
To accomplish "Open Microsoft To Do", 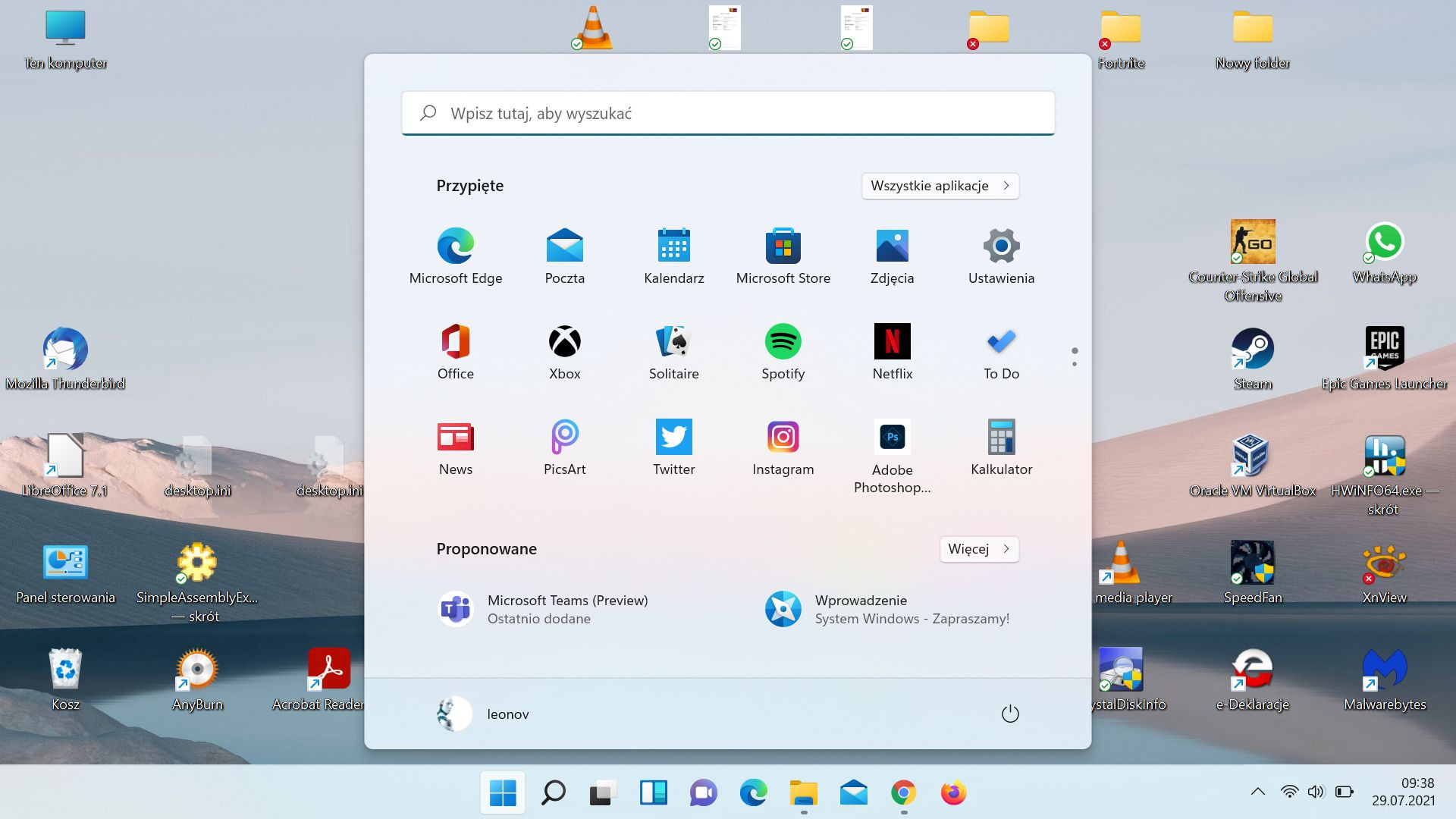I will [1002, 352].
